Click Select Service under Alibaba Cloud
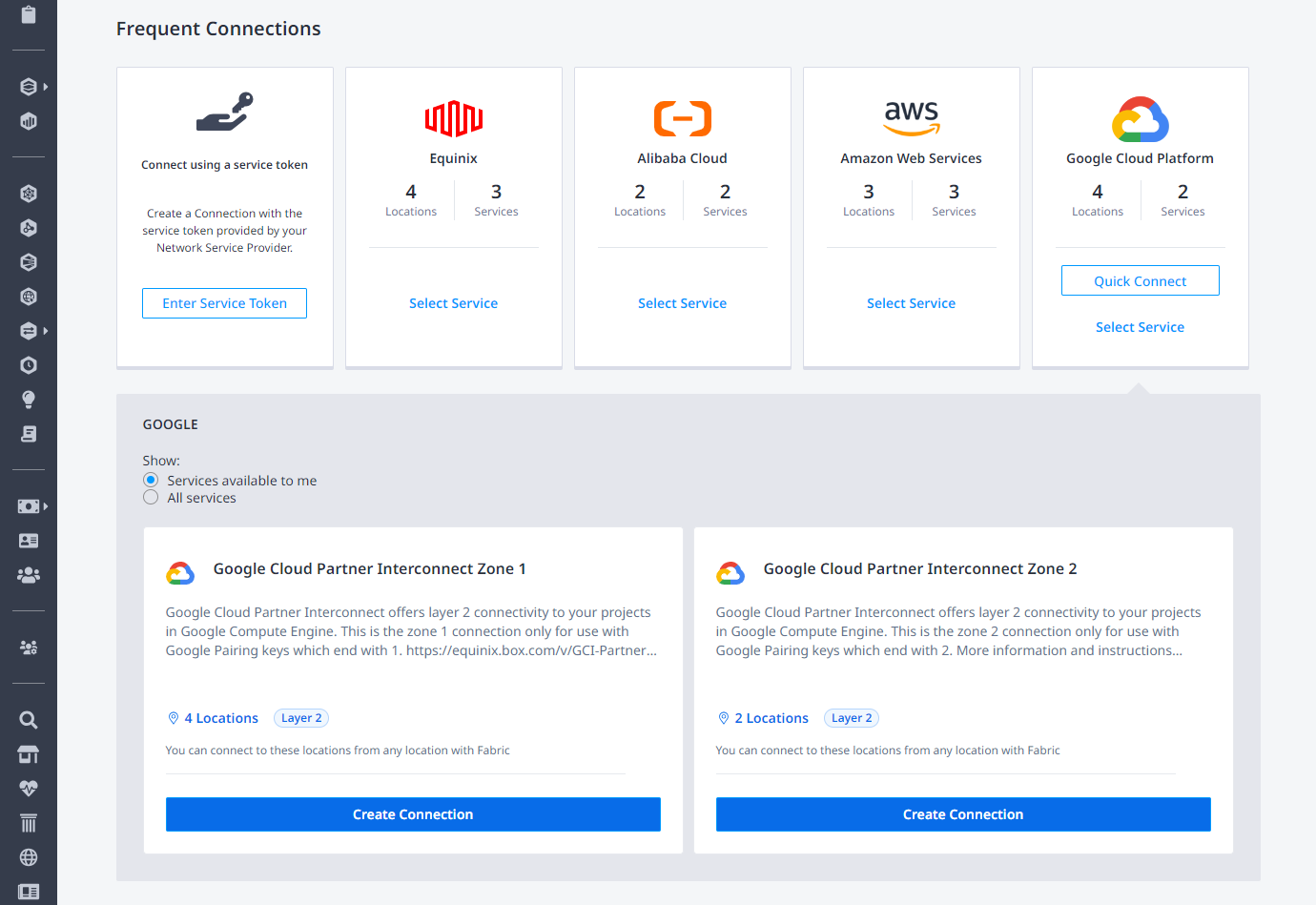 click(x=683, y=303)
